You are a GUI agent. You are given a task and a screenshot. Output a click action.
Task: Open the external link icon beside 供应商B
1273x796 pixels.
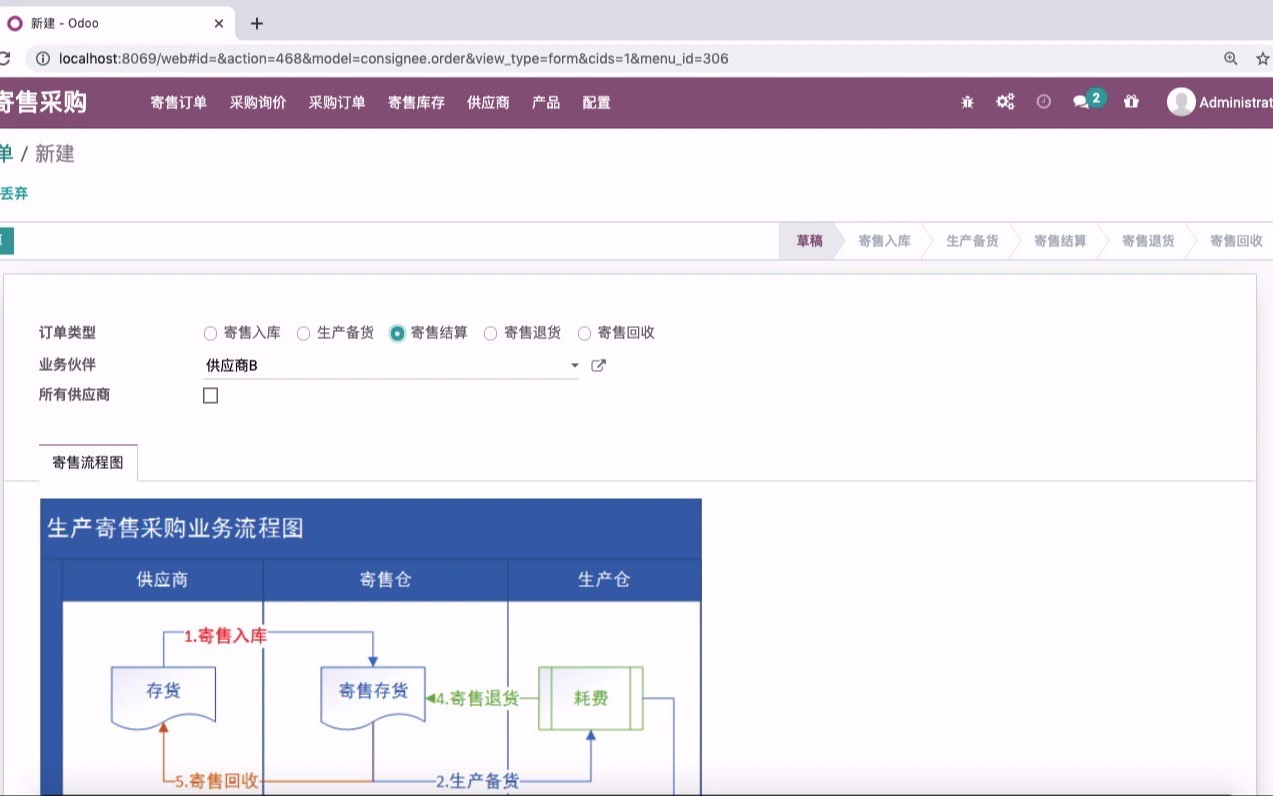tap(597, 365)
